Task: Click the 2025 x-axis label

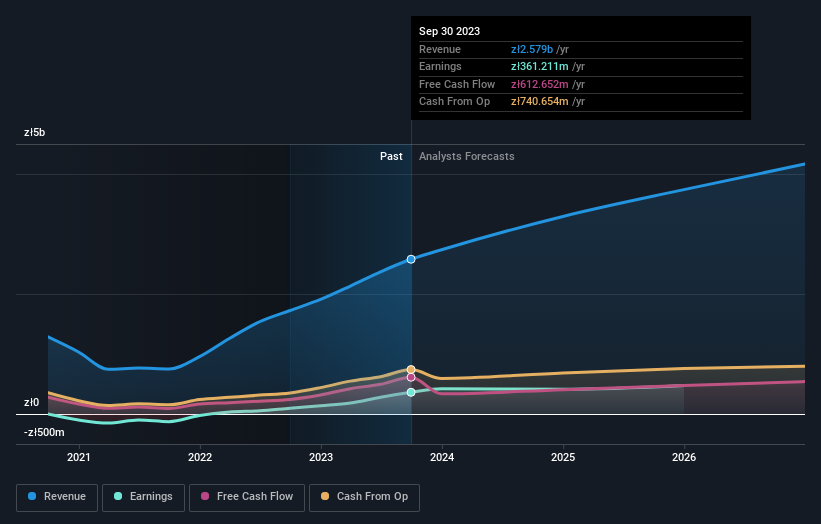Action: [x=563, y=458]
